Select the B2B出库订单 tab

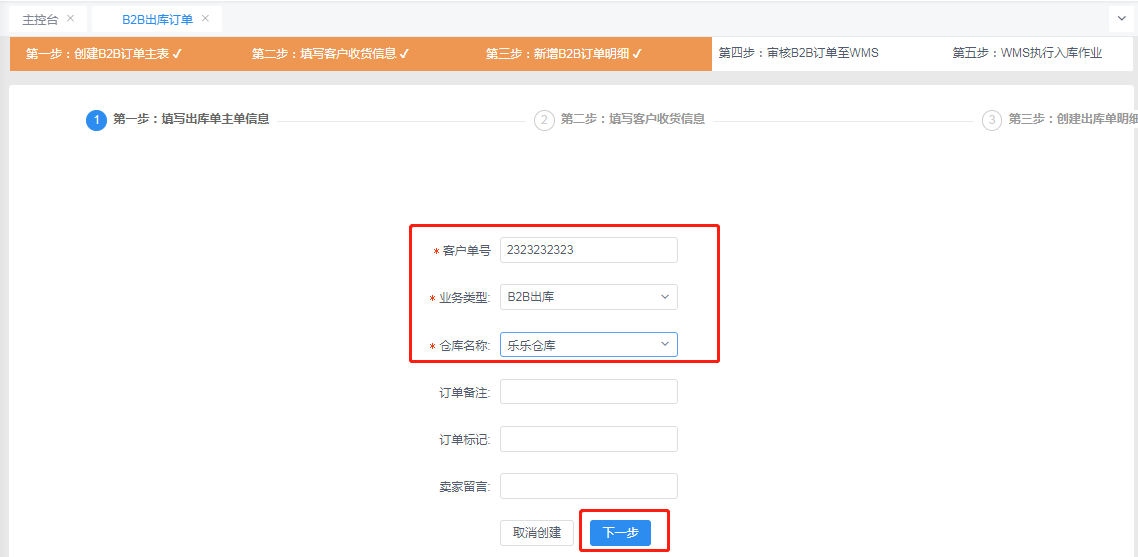click(x=157, y=19)
